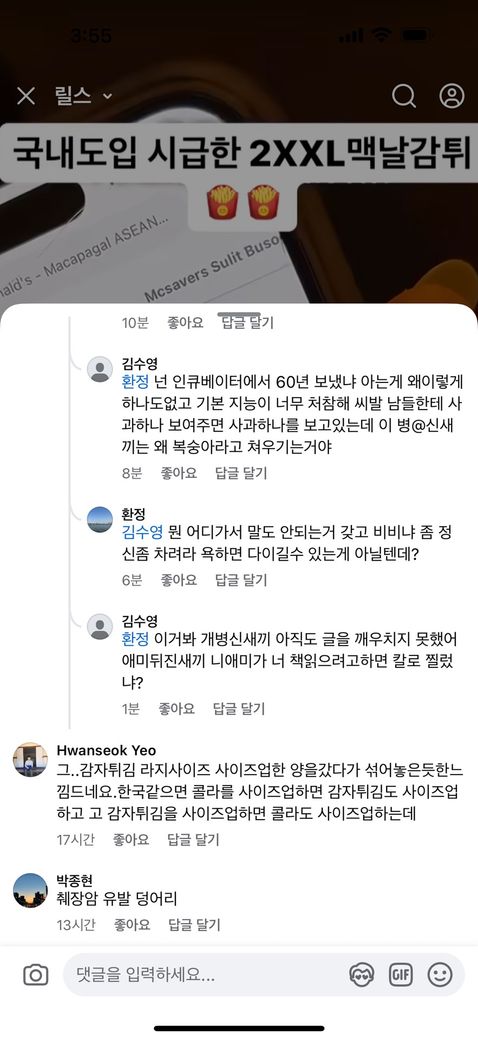478x1040 pixels.
Task: Open the emoji smiley picker
Action: click(440, 975)
